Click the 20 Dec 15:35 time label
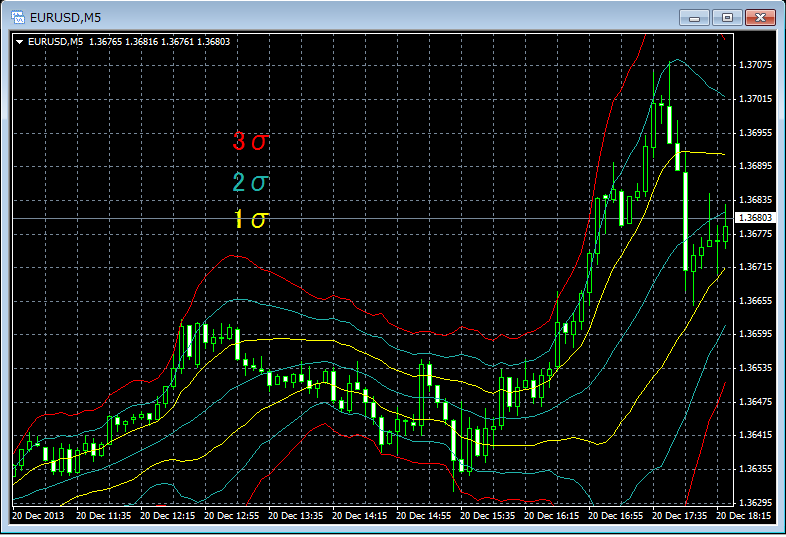This screenshot has width=786, height=537. [490, 516]
